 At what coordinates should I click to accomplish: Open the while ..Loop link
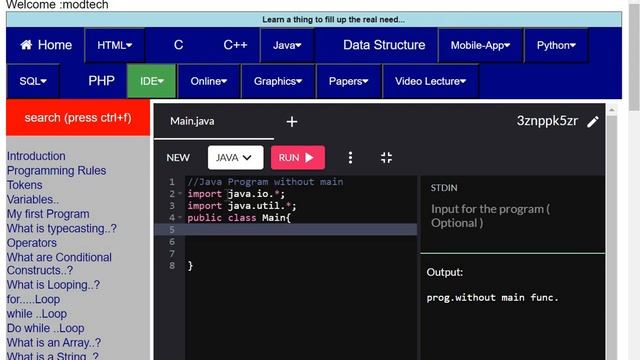coord(37,314)
